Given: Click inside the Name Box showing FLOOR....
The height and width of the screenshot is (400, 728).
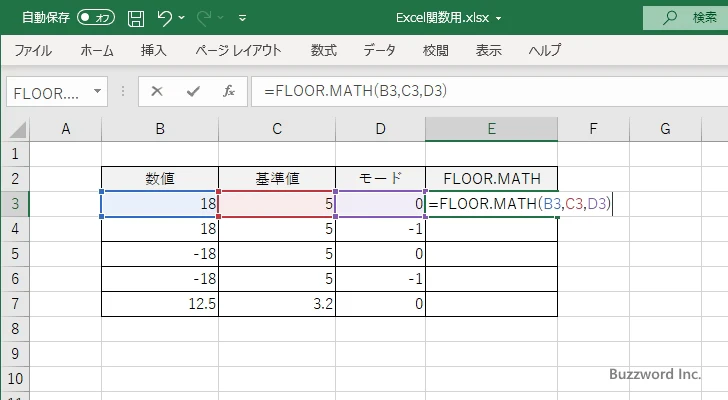Looking at the screenshot, I should (x=48, y=92).
